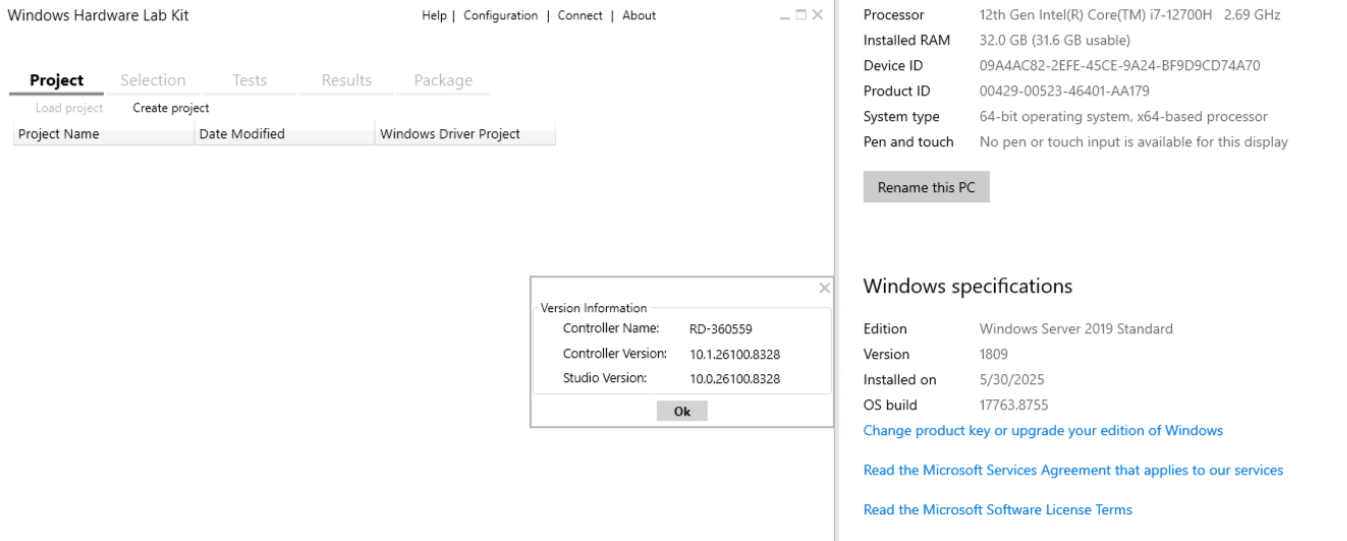This screenshot has height=541, width=1347.
Task: Open the Help menu in HLK
Action: pos(434,15)
